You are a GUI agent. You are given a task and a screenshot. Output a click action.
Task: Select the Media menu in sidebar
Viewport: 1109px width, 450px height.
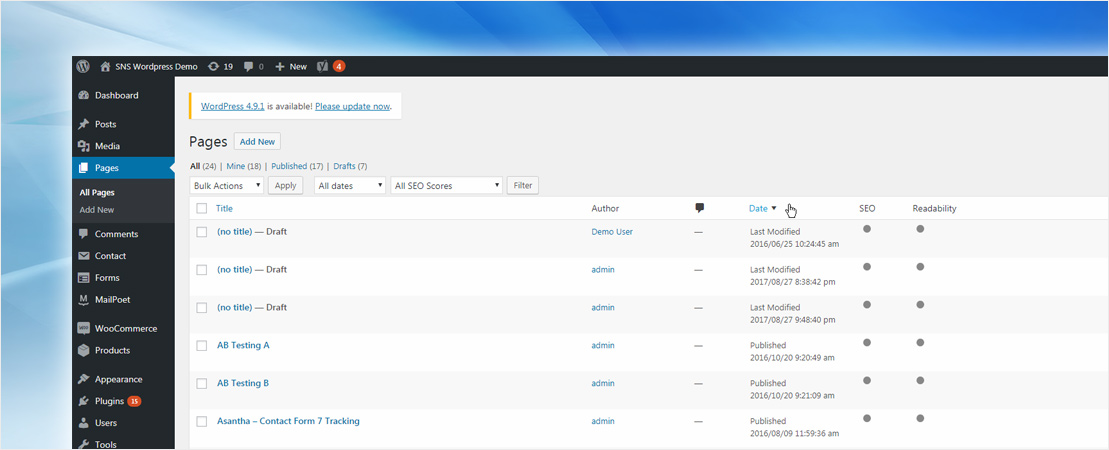coord(107,146)
